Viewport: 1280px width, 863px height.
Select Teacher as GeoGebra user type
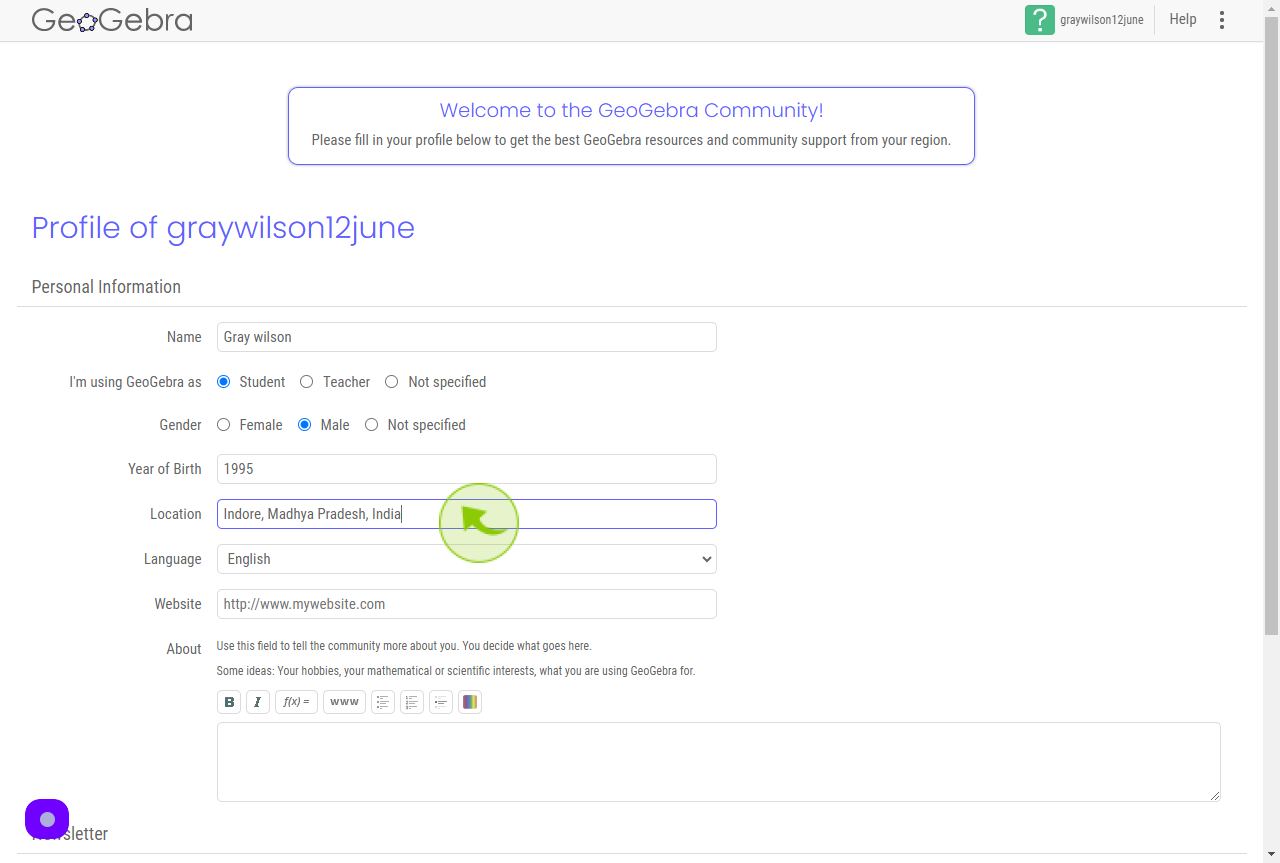click(x=307, y=382)
